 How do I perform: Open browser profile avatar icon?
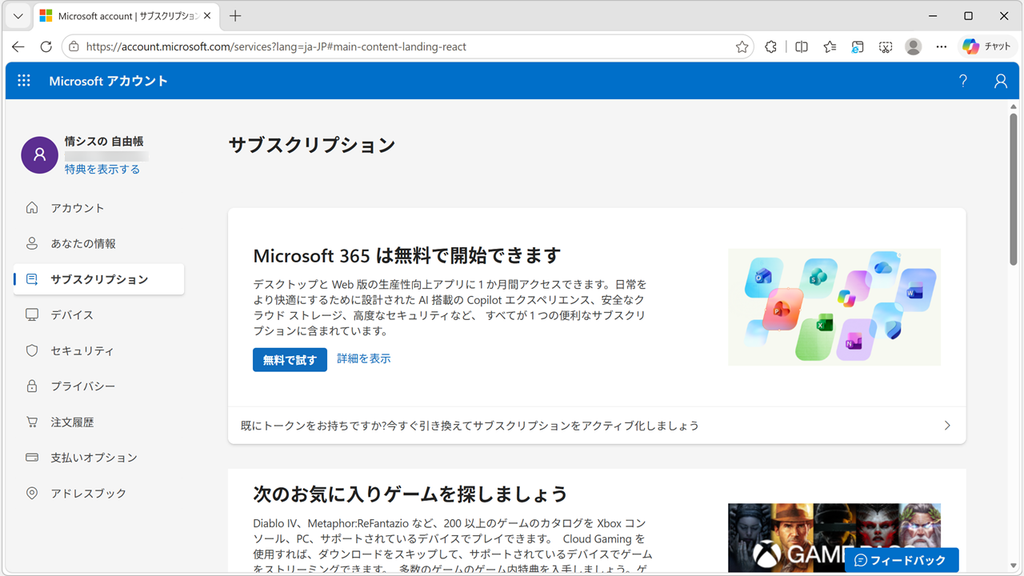[x=913, y=46]
